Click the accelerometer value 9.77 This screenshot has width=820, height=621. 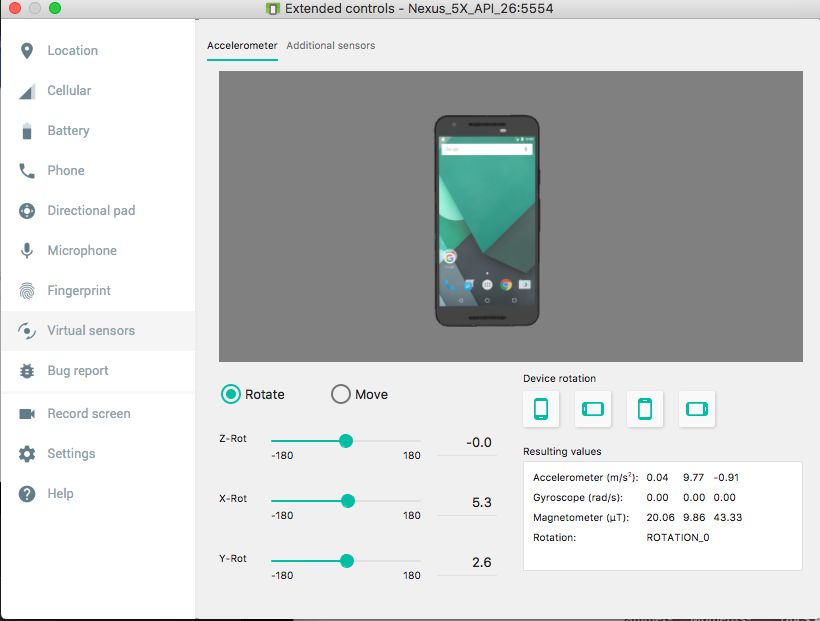[x=693, y=477]
